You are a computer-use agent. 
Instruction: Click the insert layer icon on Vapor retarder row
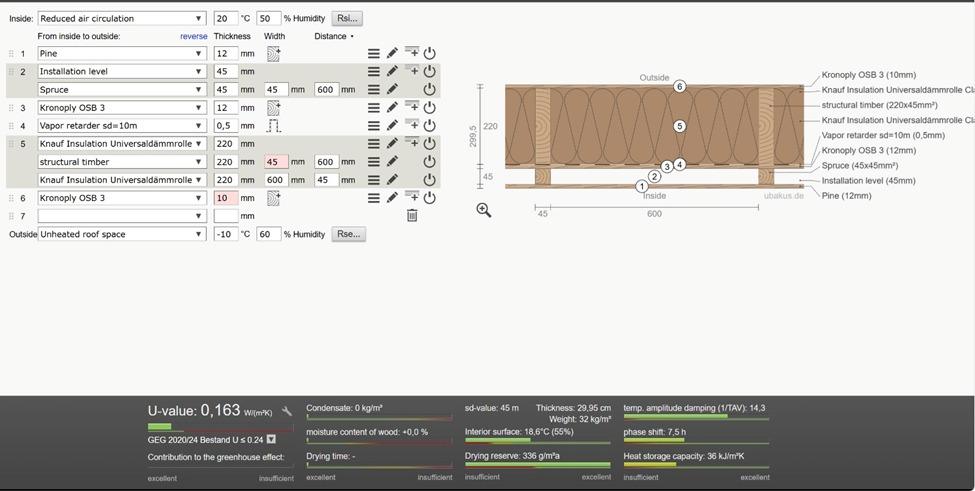coord(412,124)
